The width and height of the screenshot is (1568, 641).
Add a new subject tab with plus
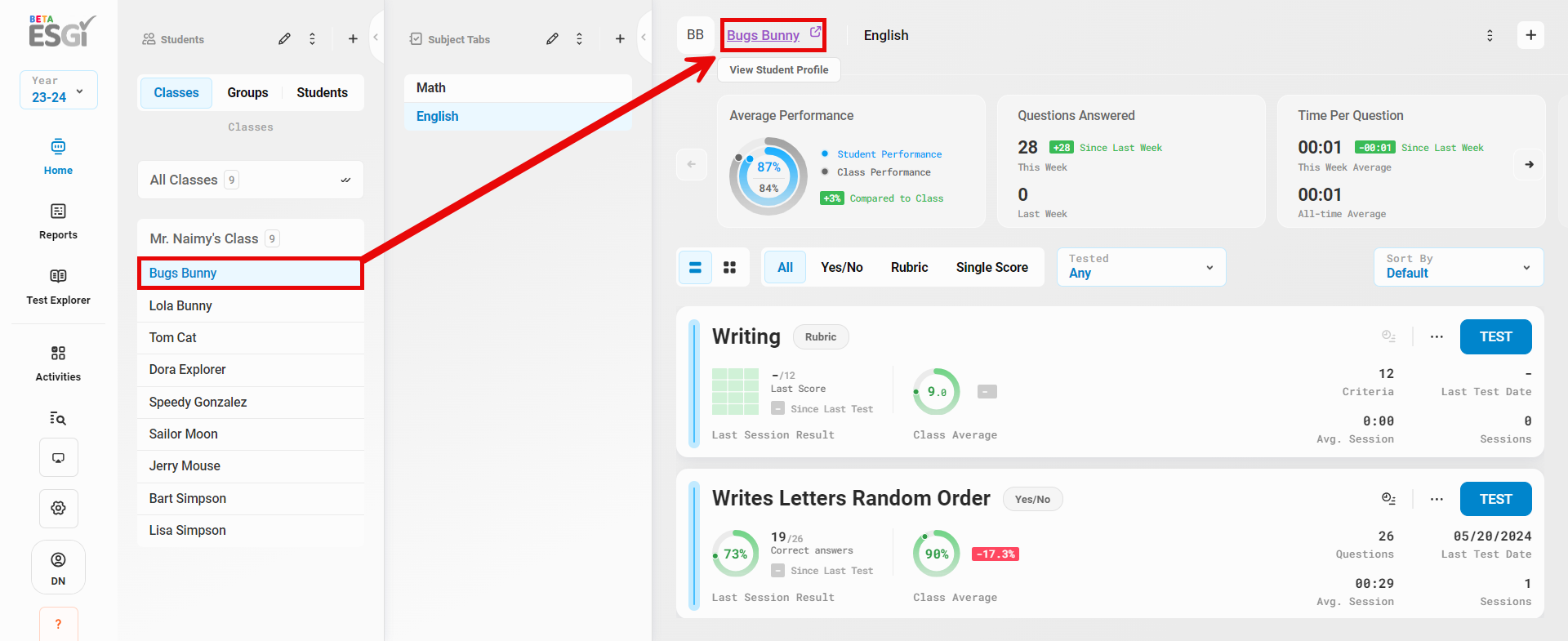point(620,38)
